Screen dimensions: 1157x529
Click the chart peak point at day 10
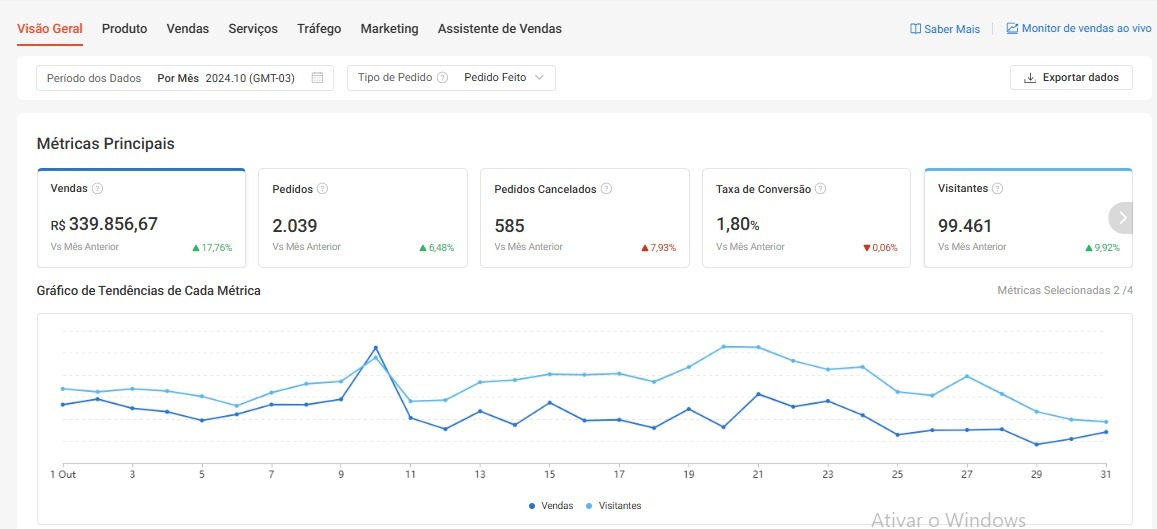(x=375, y=348)
